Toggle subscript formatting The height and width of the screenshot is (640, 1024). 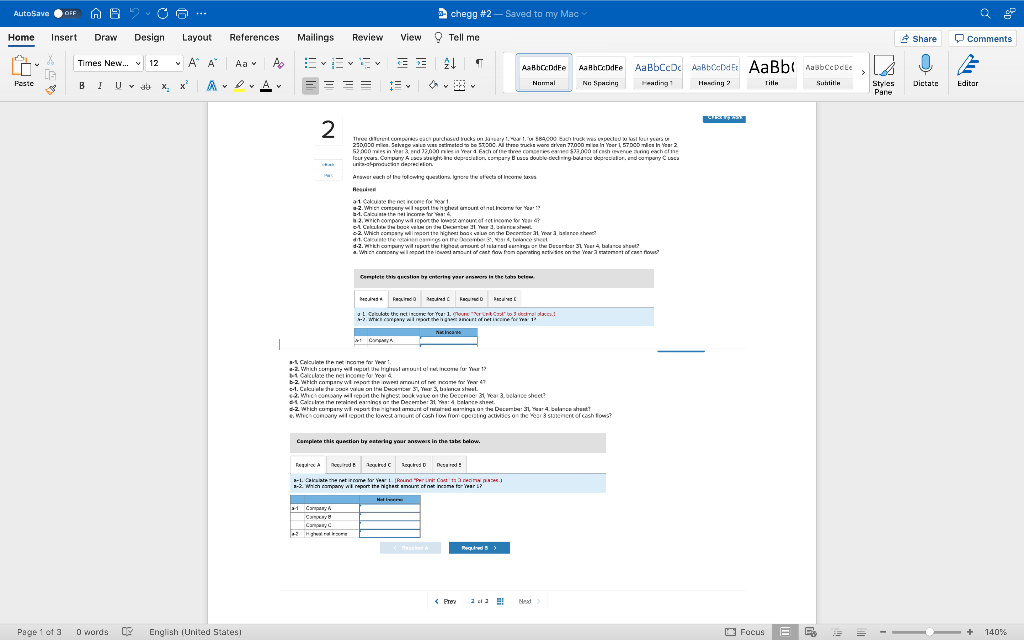click(165, 86)
